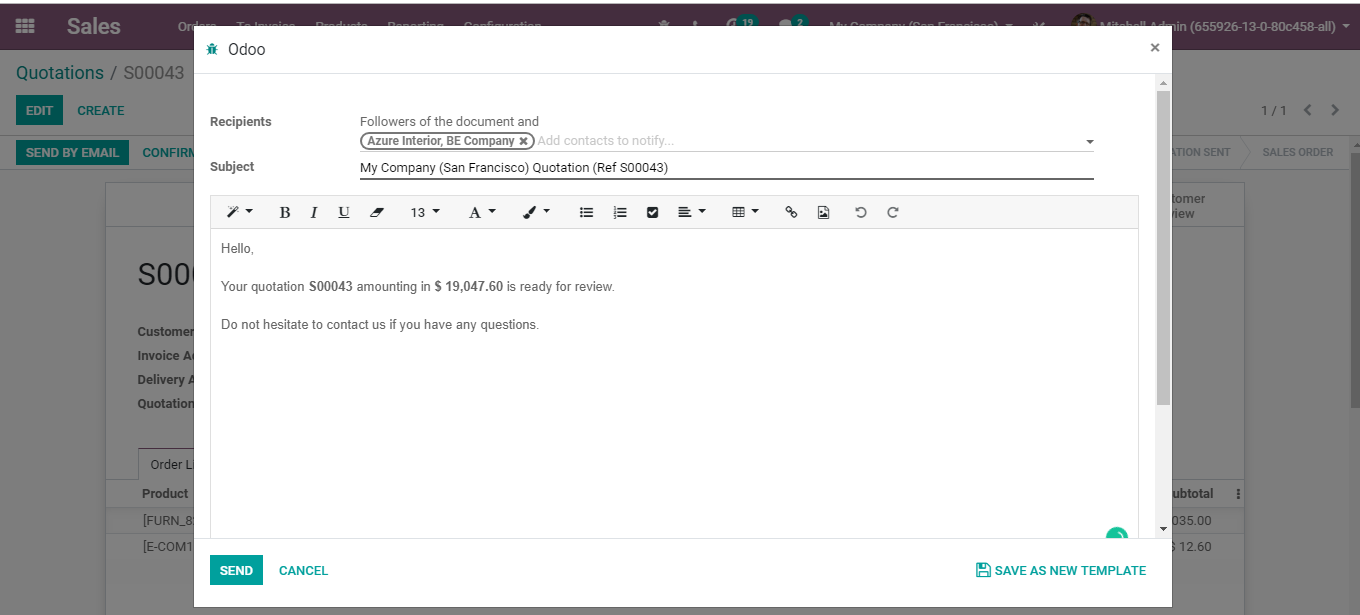Viewport: 1360px width, 615px height.
Task: Click the SEND button in dialog
Action: coord(236,570)
